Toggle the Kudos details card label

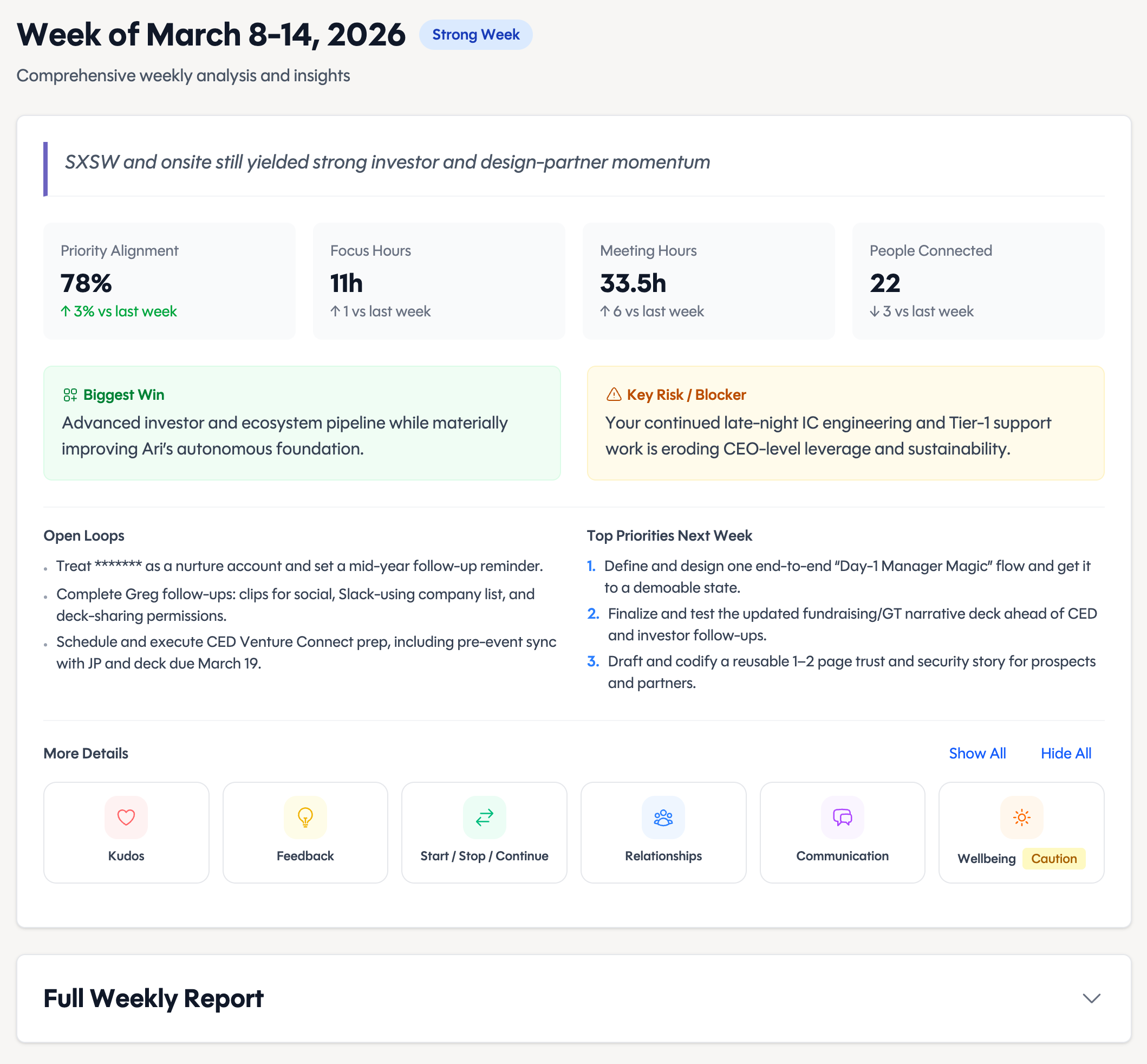126,855
